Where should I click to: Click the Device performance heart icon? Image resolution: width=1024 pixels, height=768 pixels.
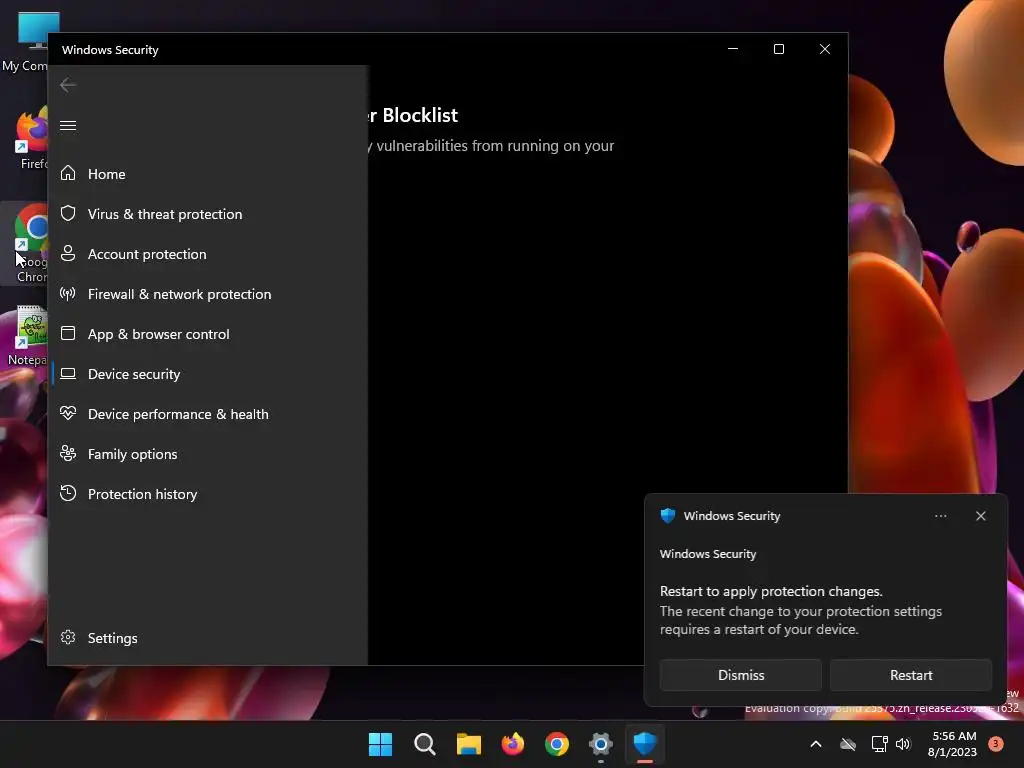point(68,413)
